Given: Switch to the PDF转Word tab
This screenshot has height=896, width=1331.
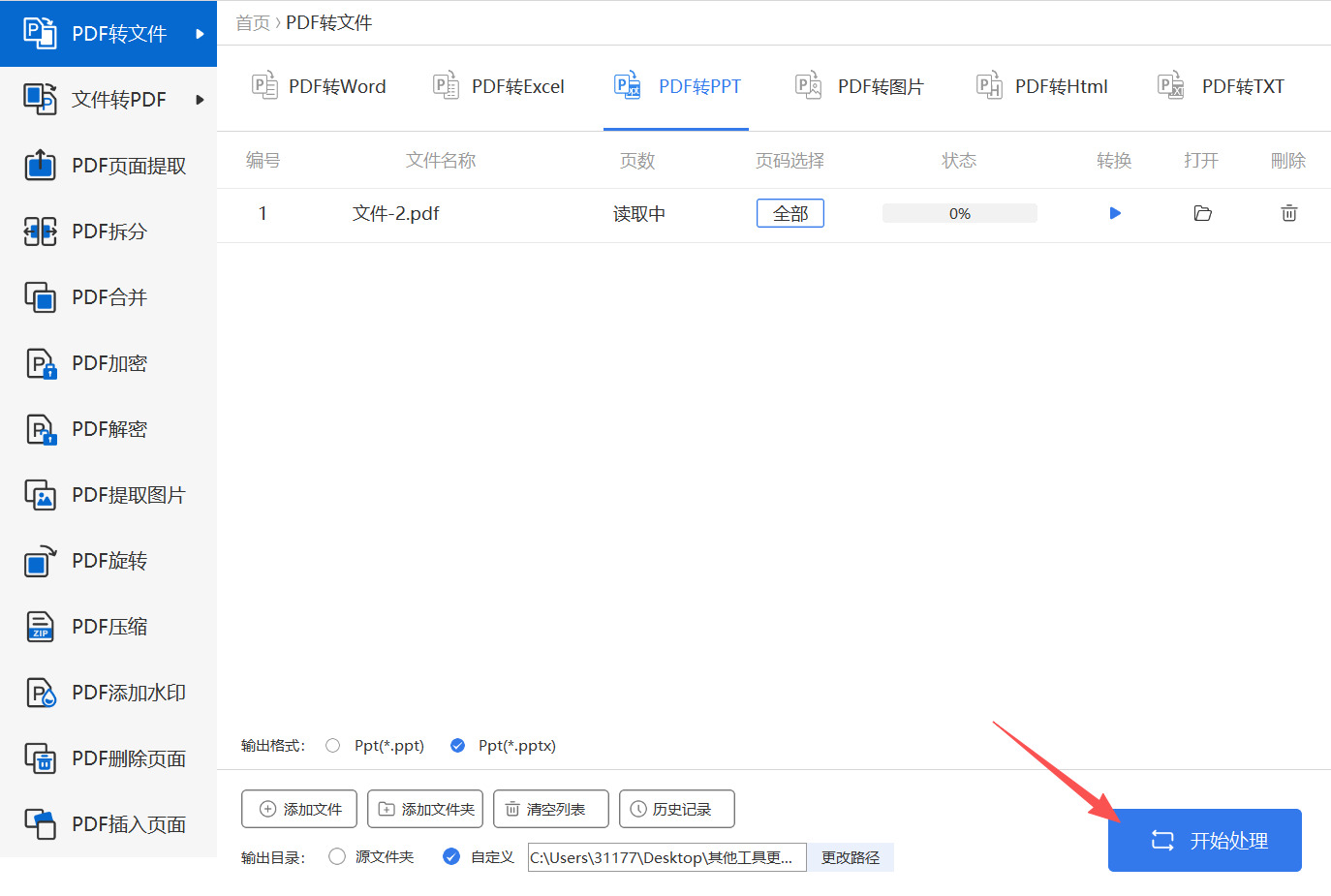Looking at the screenshot, I should coord(319,87).
